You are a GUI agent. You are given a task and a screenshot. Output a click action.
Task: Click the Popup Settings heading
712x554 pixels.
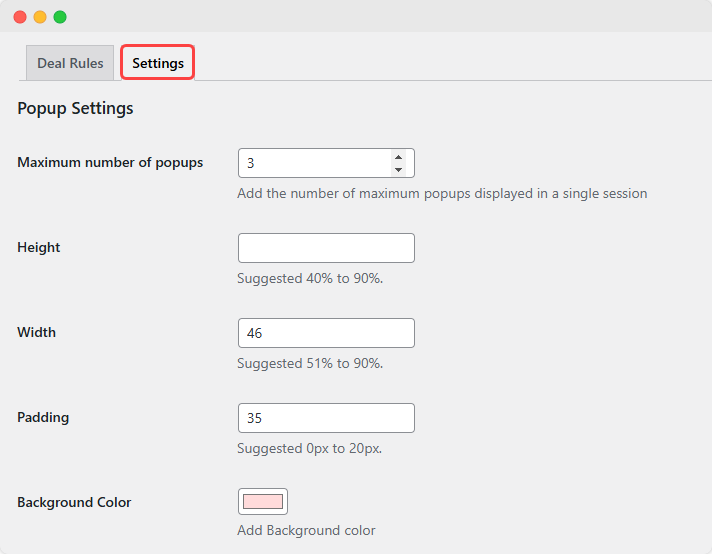75,108
